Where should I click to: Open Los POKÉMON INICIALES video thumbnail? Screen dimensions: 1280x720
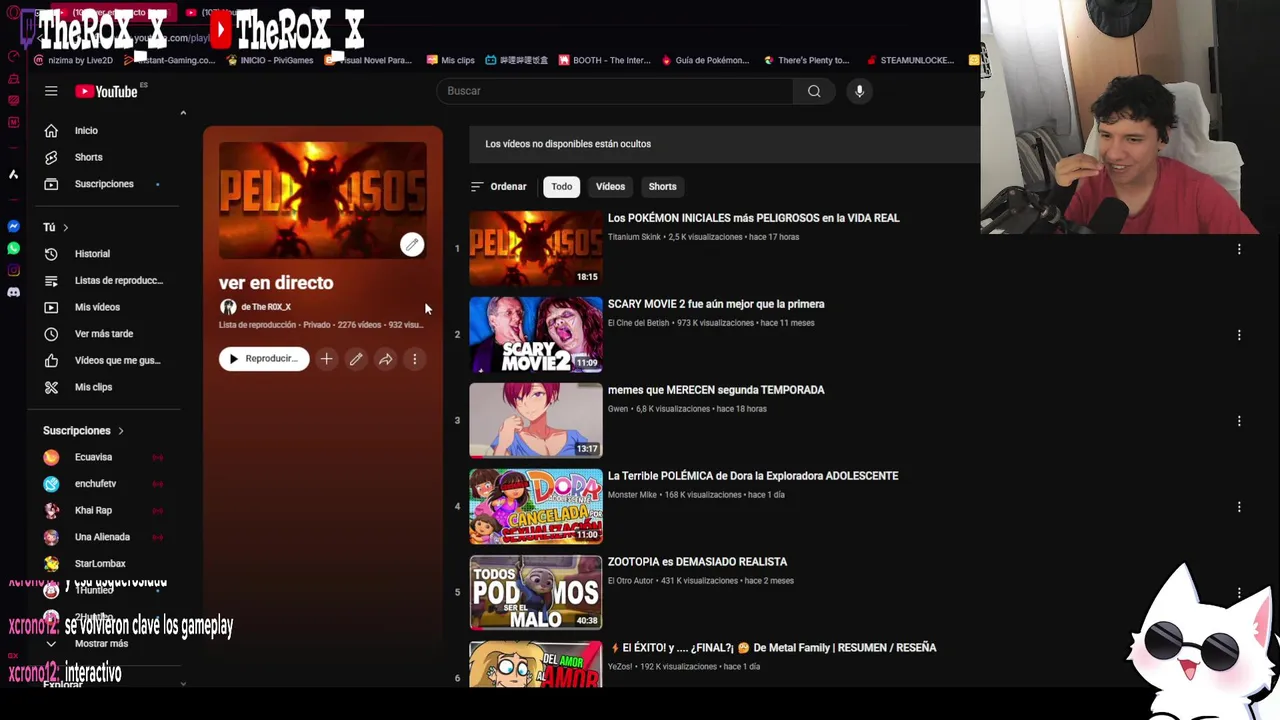pyautogui.click(x=536, y=248)
